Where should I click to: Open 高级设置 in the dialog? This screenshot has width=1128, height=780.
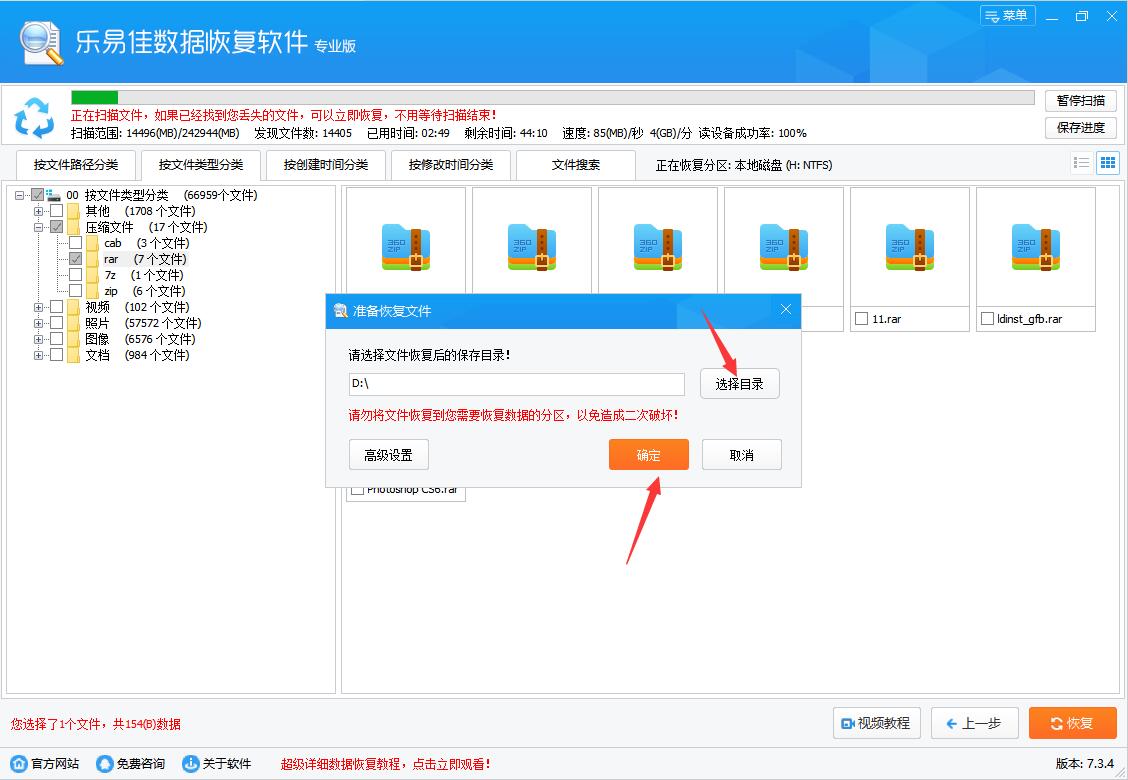pyautogui.click(x=388, y=455)
